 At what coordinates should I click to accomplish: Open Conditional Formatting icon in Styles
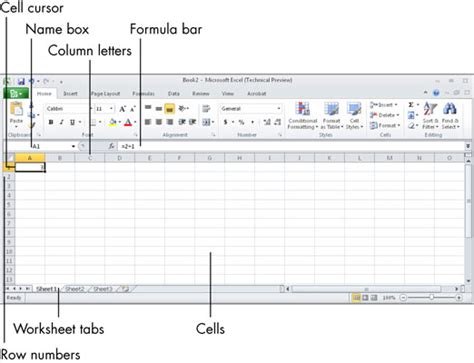point(303,110)
